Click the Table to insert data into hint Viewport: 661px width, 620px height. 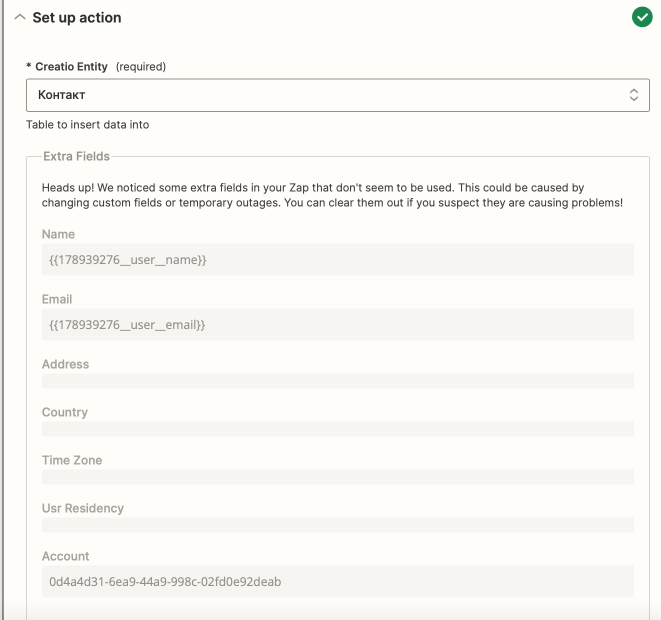tap(88, 125)
